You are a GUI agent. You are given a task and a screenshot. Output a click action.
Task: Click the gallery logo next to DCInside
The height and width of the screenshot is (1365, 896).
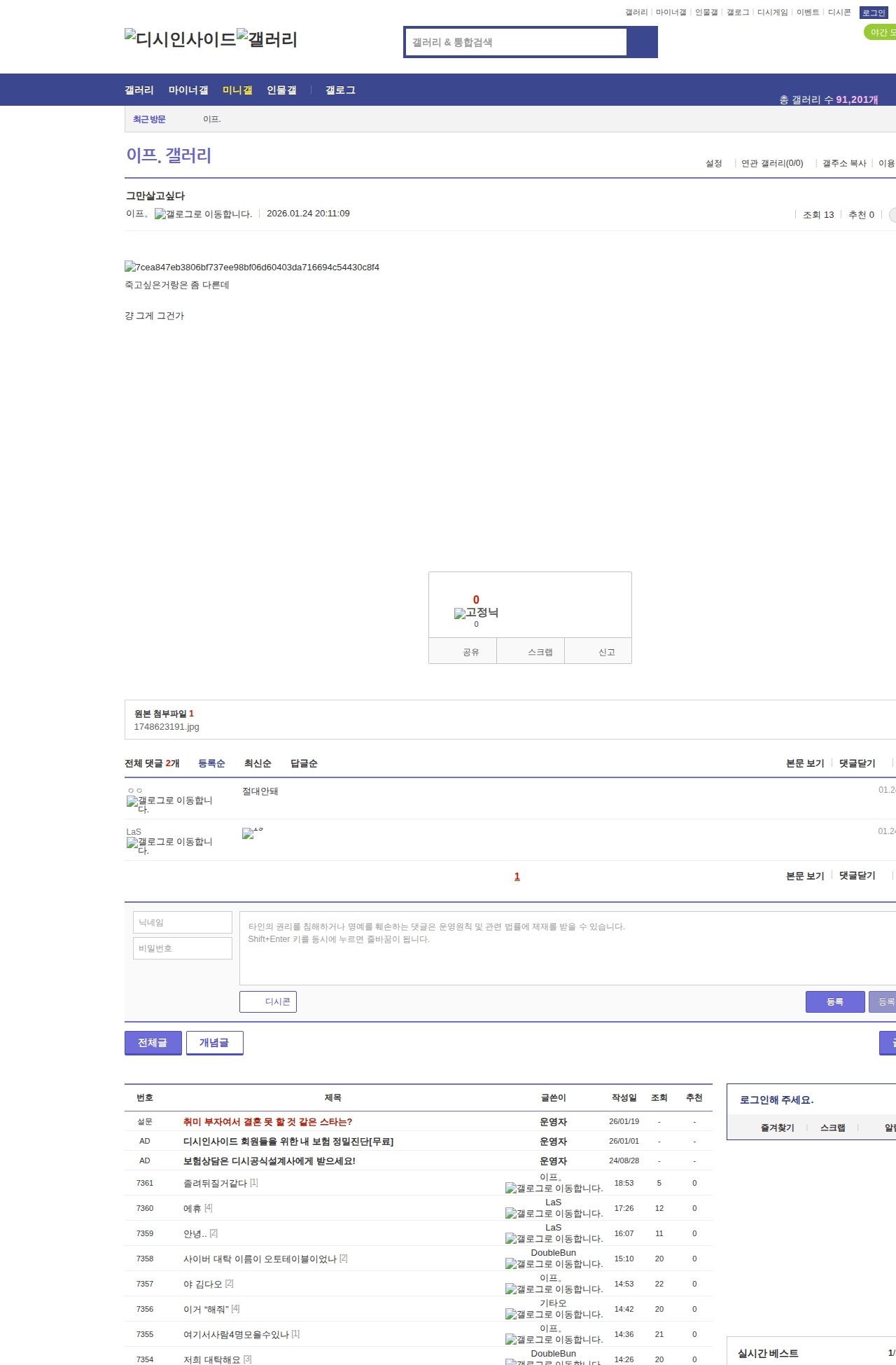coord(267,39)
